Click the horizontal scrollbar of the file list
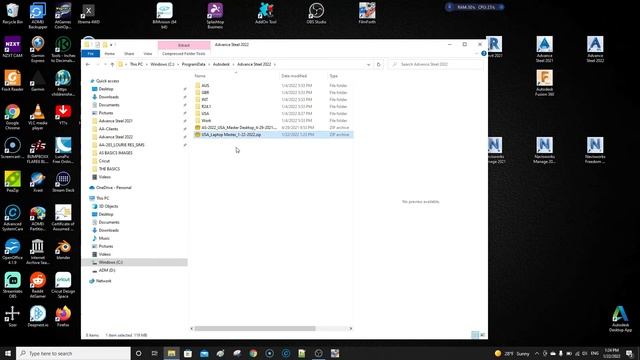Viewport: 640px width, 360px height. 255,329
